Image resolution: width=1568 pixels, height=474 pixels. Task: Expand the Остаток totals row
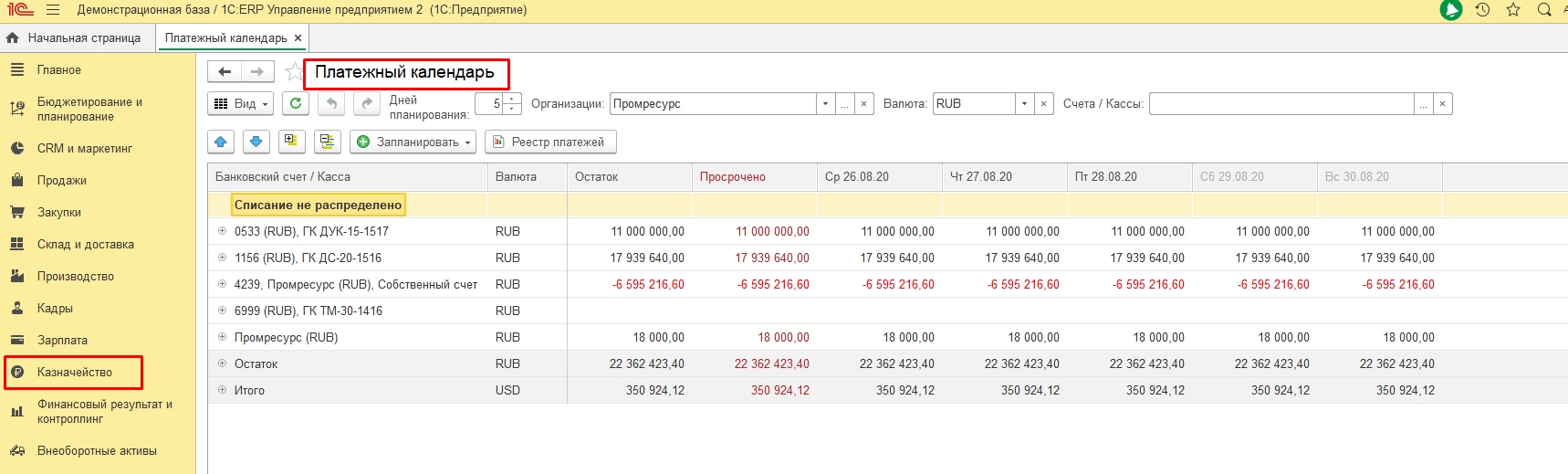pyautogui.click(x=222, y=363)
